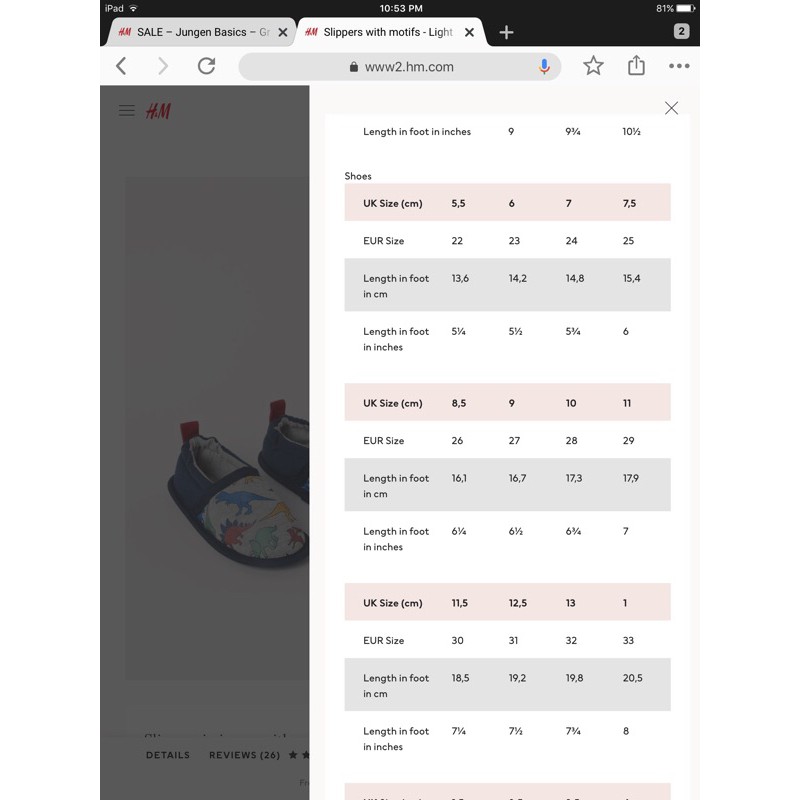Close the SALE – Jungen Basics tab
This screenshot has height=800, width=800.
pos(283,32)
